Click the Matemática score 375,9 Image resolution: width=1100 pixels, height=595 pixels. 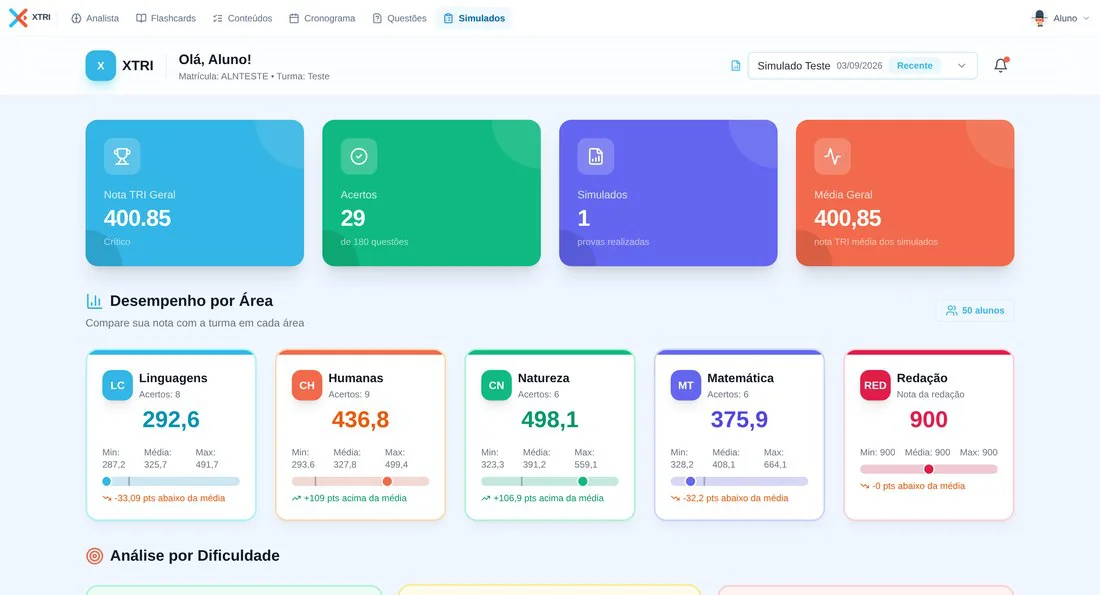pyautogui.click(x=739, y=420)
